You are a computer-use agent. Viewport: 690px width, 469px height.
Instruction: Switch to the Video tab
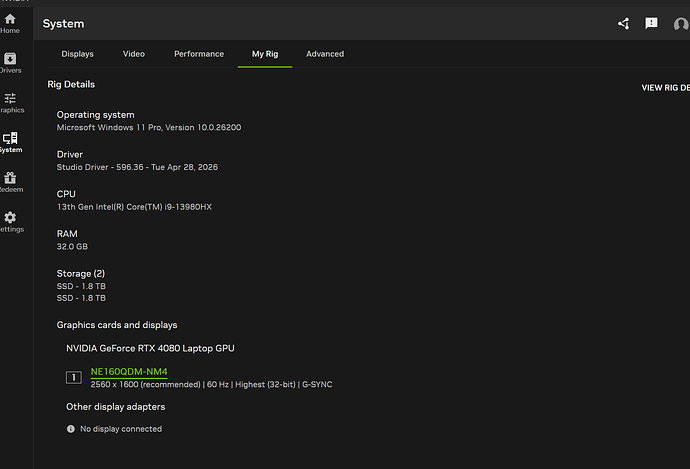[134, 54]
